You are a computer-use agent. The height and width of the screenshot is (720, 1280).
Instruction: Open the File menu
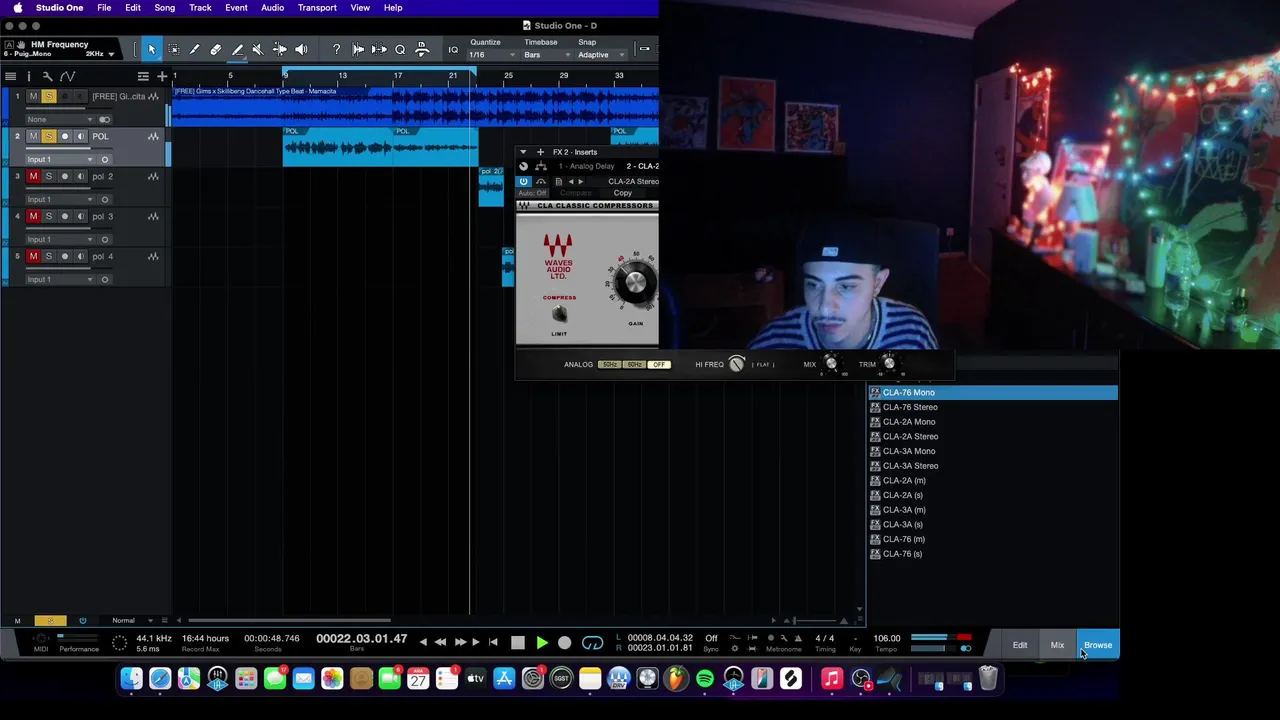[104, 8]
